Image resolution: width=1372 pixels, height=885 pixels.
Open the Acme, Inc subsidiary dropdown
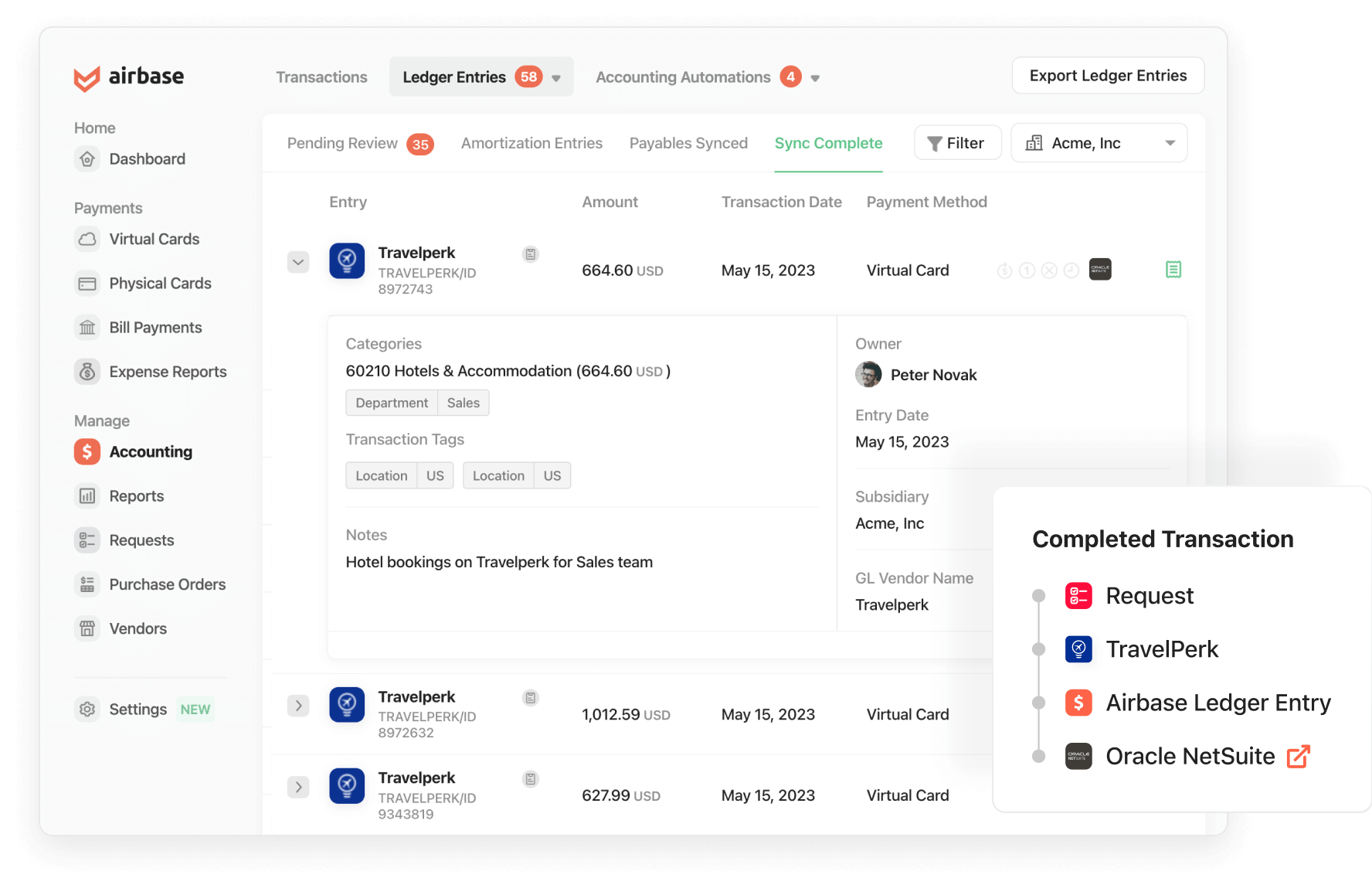[x=1099, y=143]
